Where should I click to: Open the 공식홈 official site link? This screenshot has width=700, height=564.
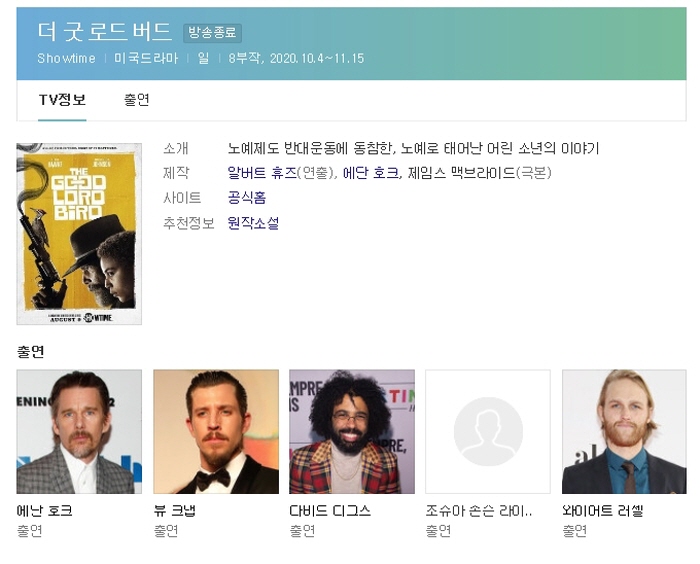(246, 197)
